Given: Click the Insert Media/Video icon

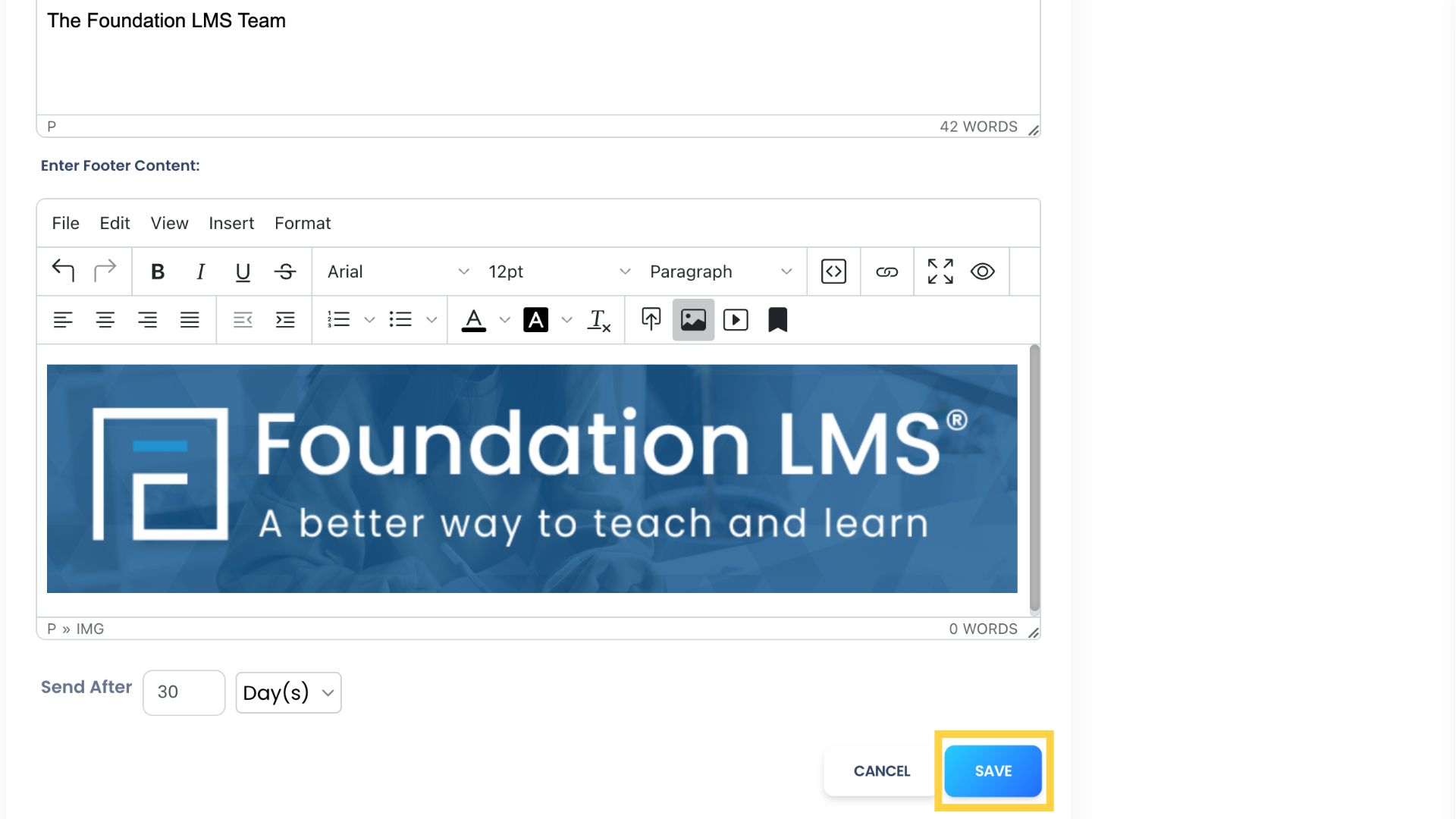Looking at the screenshot, I should [x=736, y=320].
